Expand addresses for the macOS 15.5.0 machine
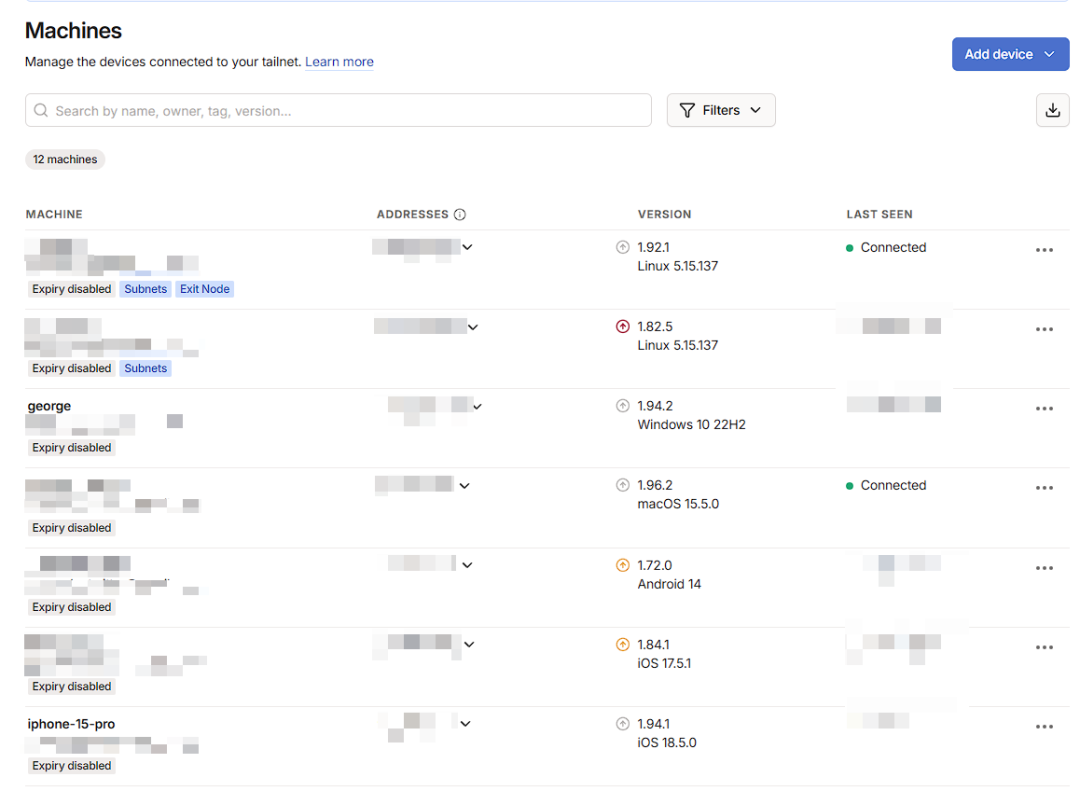The width and height of the screenshot is (1080, 791). [x=464, y=486]
